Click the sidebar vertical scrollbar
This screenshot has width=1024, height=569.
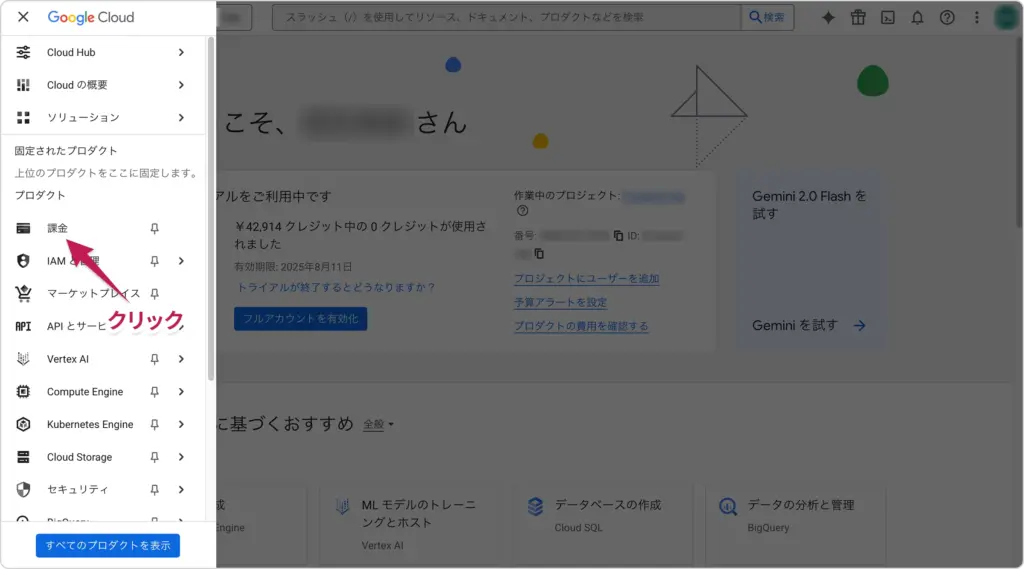(210, 209)
